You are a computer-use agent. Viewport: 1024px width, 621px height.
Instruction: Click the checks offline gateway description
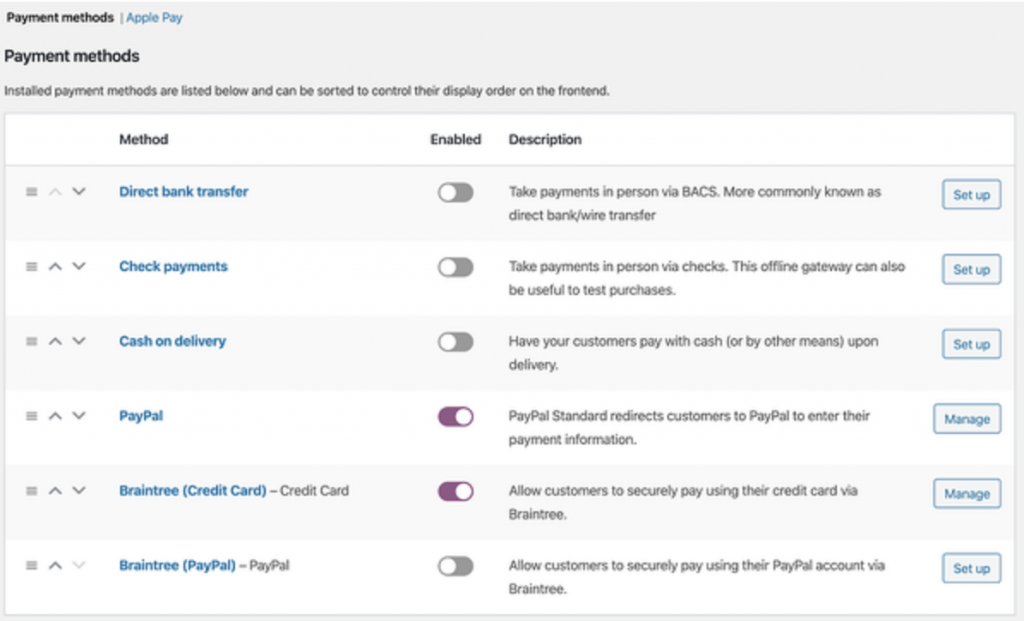[707, 278]
